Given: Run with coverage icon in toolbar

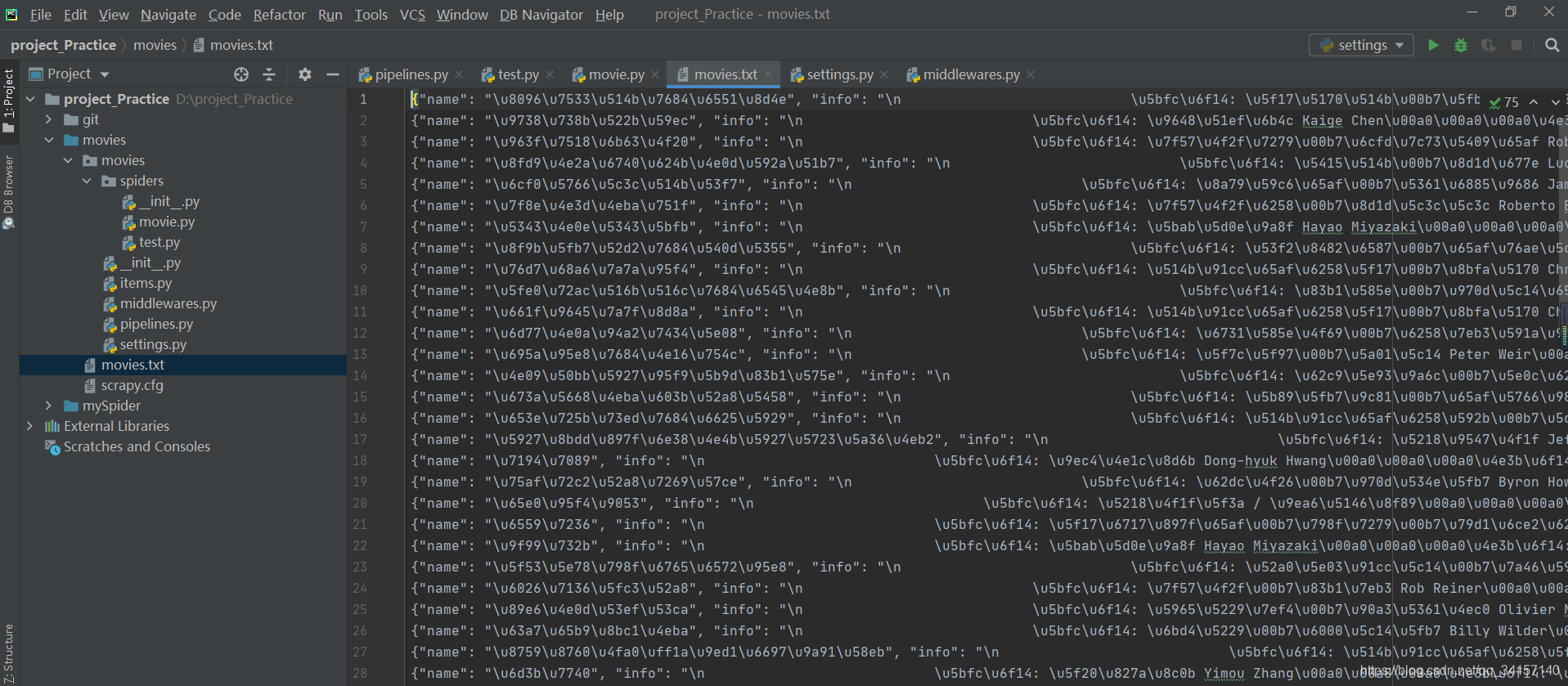Looking at the screenshot, I should (1489, 45).
